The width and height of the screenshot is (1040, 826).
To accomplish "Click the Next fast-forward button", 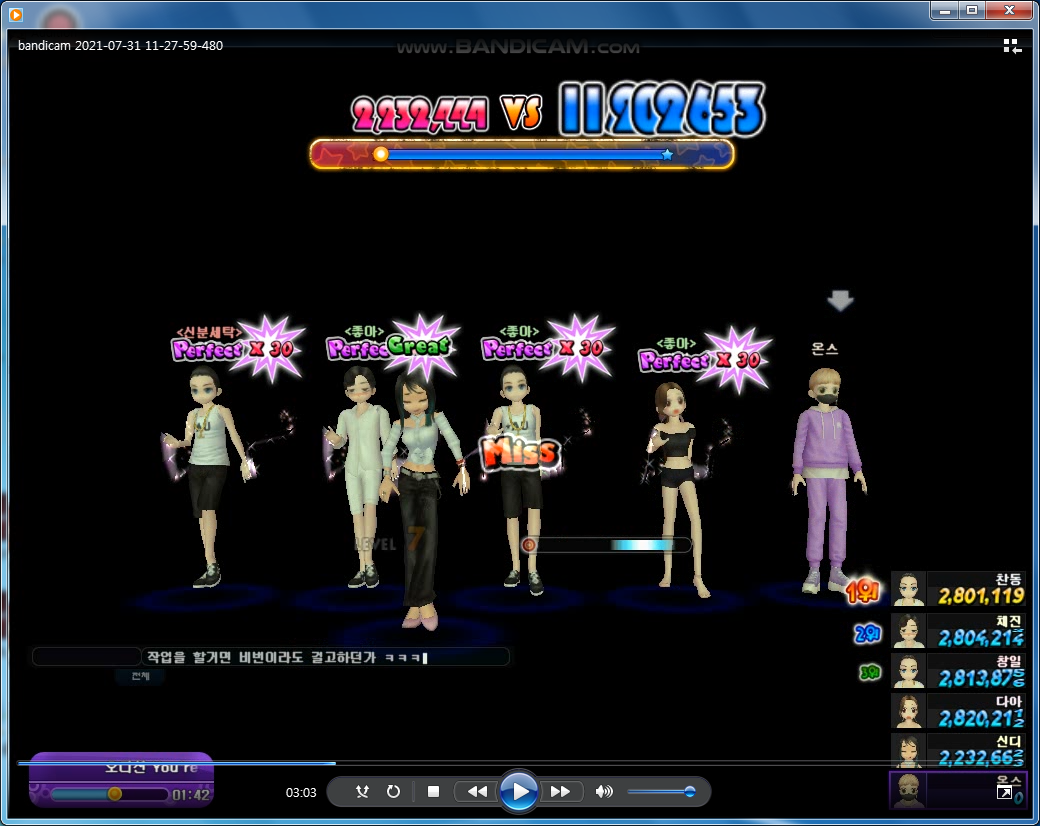I will click(560, 791).
